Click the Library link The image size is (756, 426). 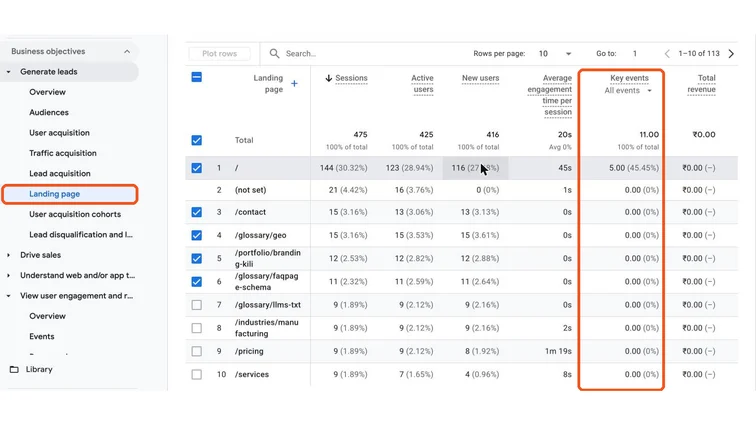click(x=39, y=370)
